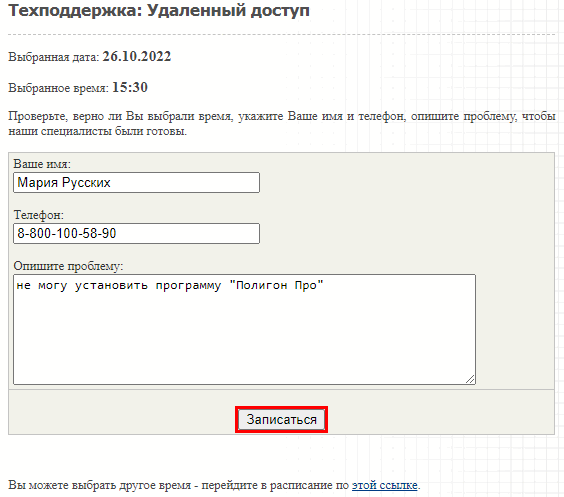Click the dashed separator under the heading
The image size is (564, 497).
[x=282, y=35]
